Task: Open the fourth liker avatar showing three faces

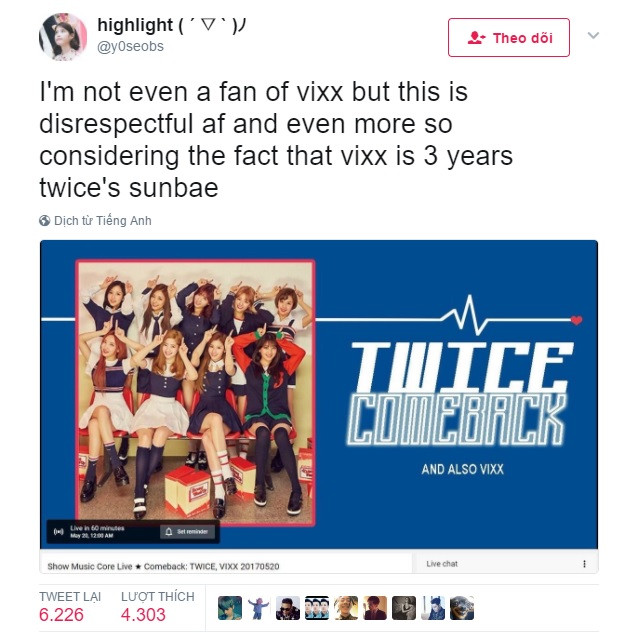Action: click(x=317, y=608)
